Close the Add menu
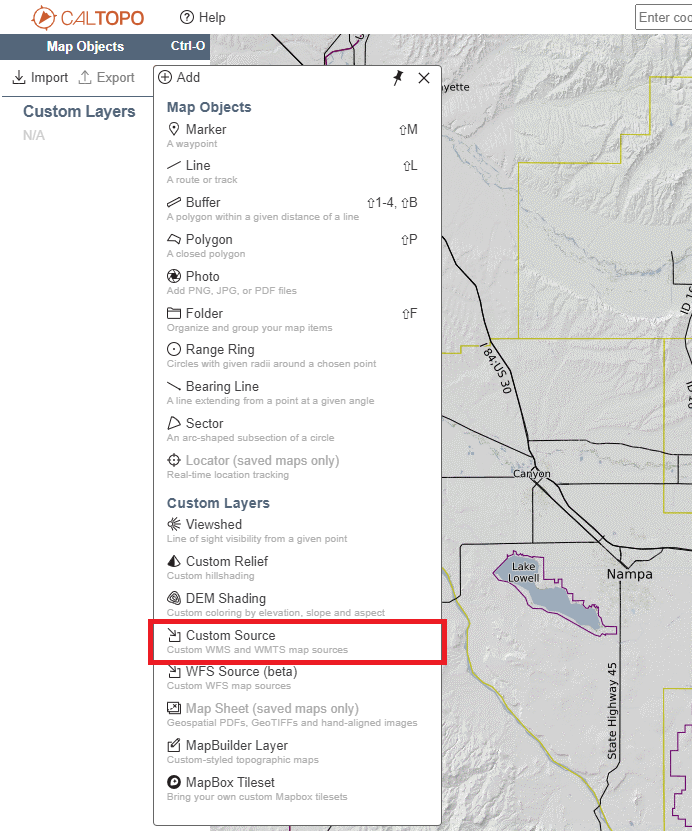Viewport: 692px width, 831px height. (424, 78)
